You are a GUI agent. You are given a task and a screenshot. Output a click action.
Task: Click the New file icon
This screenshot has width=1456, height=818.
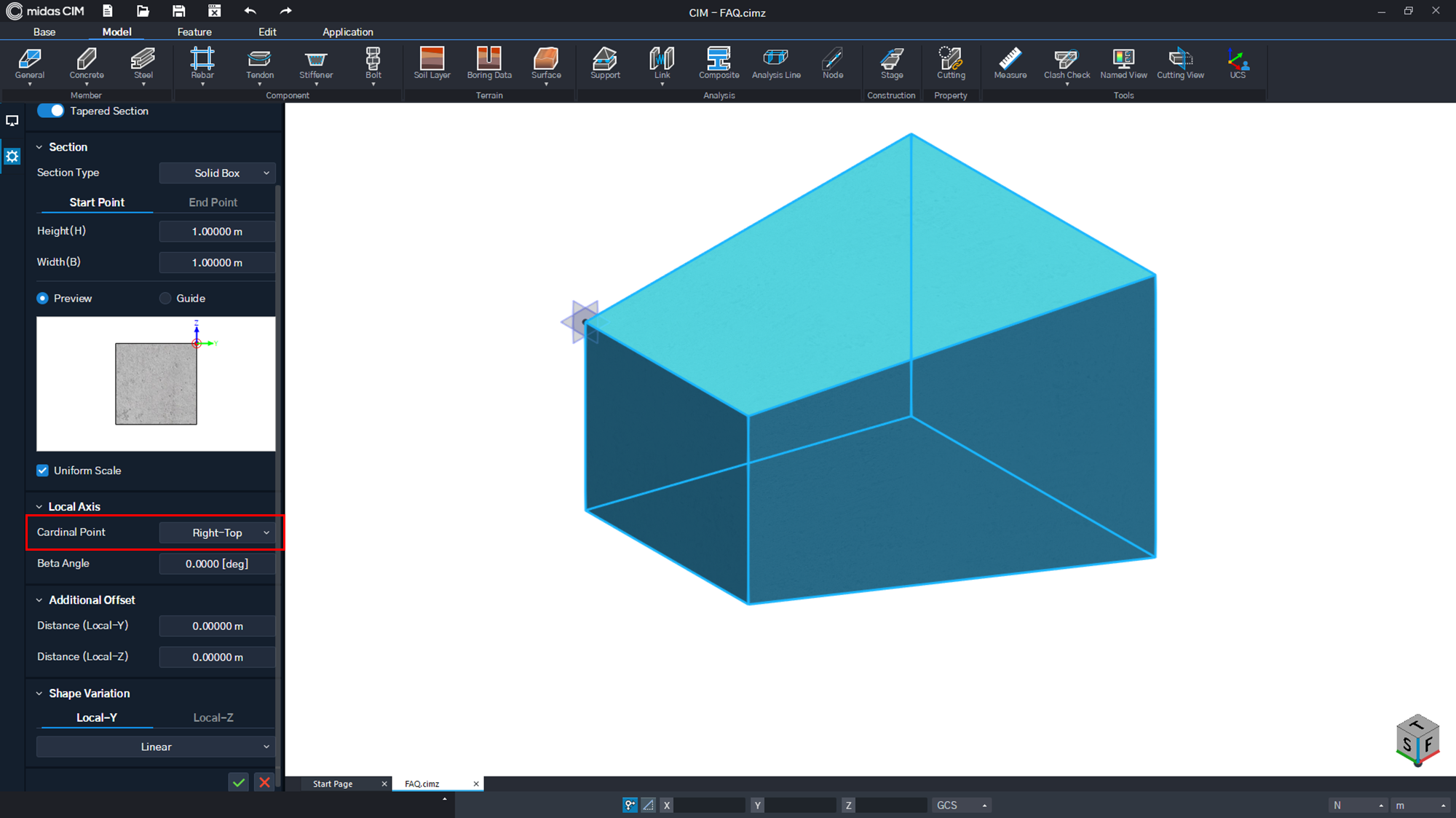(107, 11)
